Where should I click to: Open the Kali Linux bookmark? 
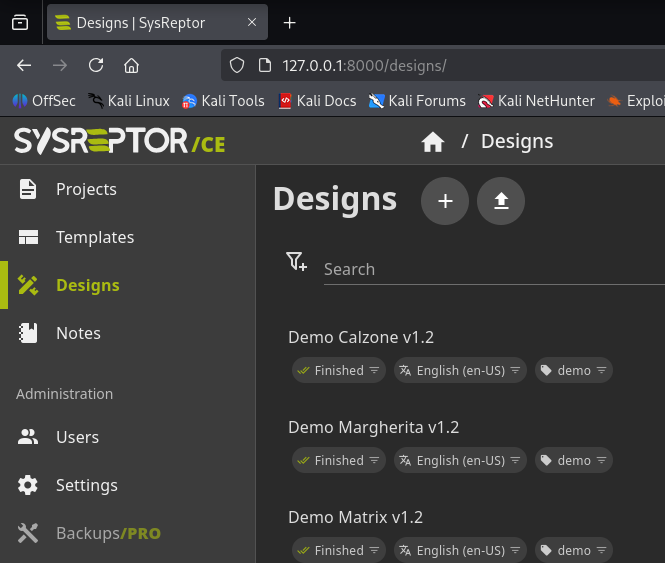coord(129,101)
